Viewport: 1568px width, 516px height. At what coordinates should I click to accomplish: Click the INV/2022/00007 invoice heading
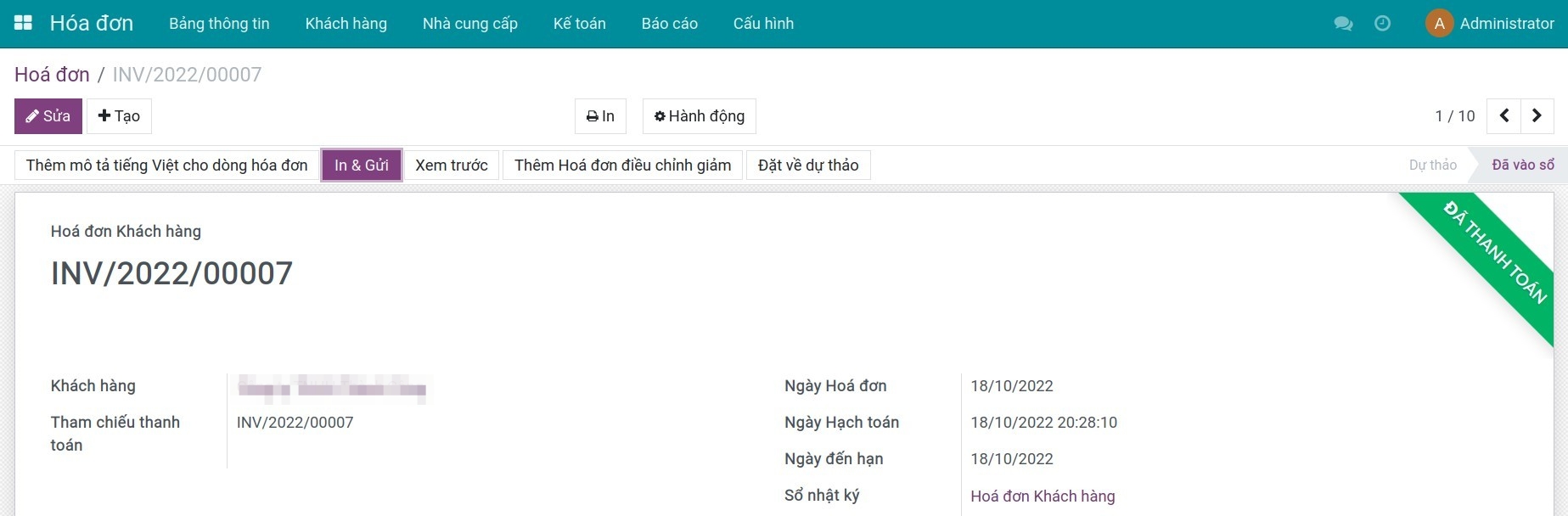(171, 273)
